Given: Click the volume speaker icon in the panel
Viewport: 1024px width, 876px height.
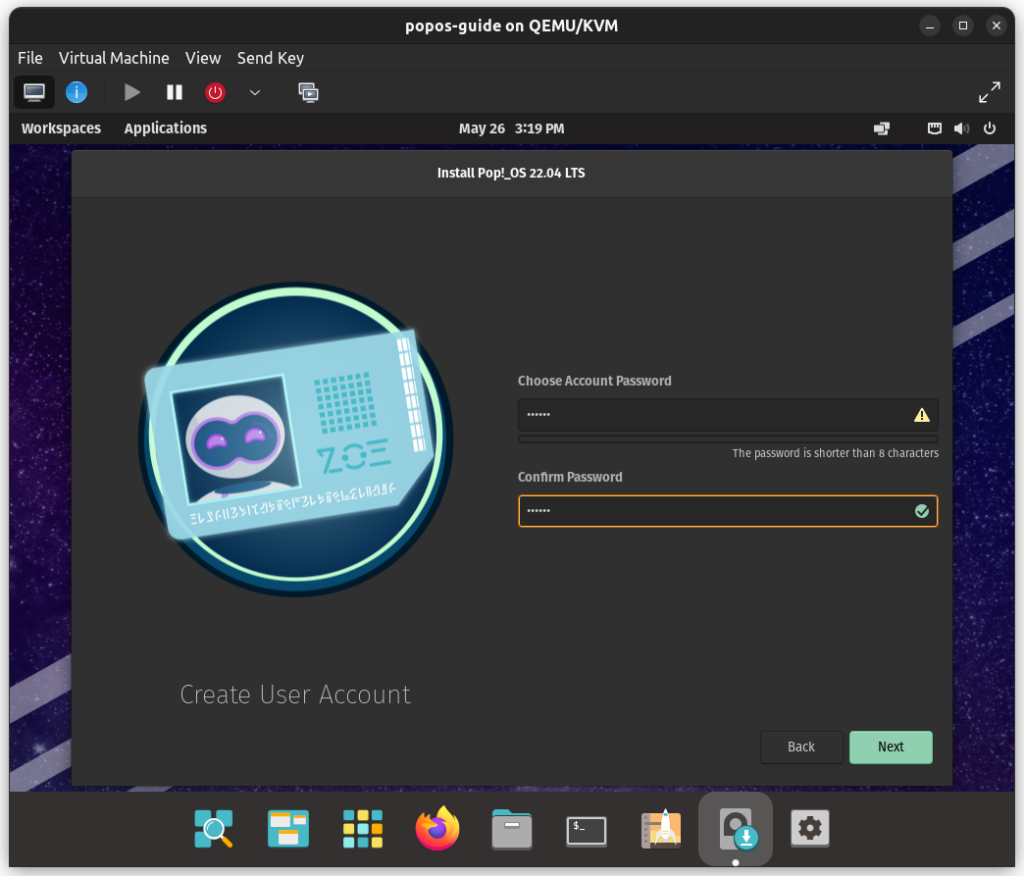Looking at the screenshot, I should pyautogui.click(x=961, y=128).
